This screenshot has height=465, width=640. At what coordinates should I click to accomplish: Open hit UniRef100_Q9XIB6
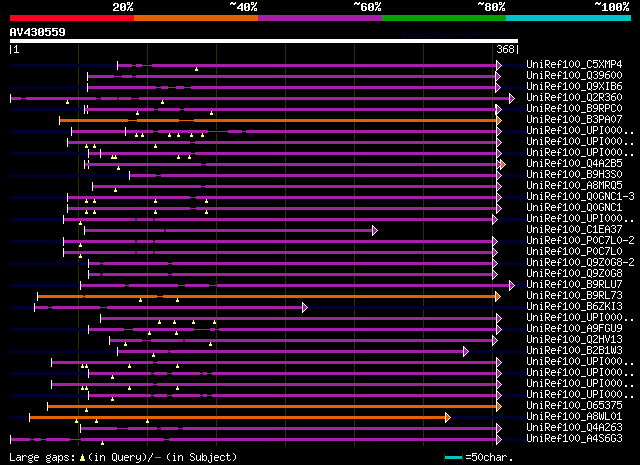pyautogui.click(x=574, y=86)
